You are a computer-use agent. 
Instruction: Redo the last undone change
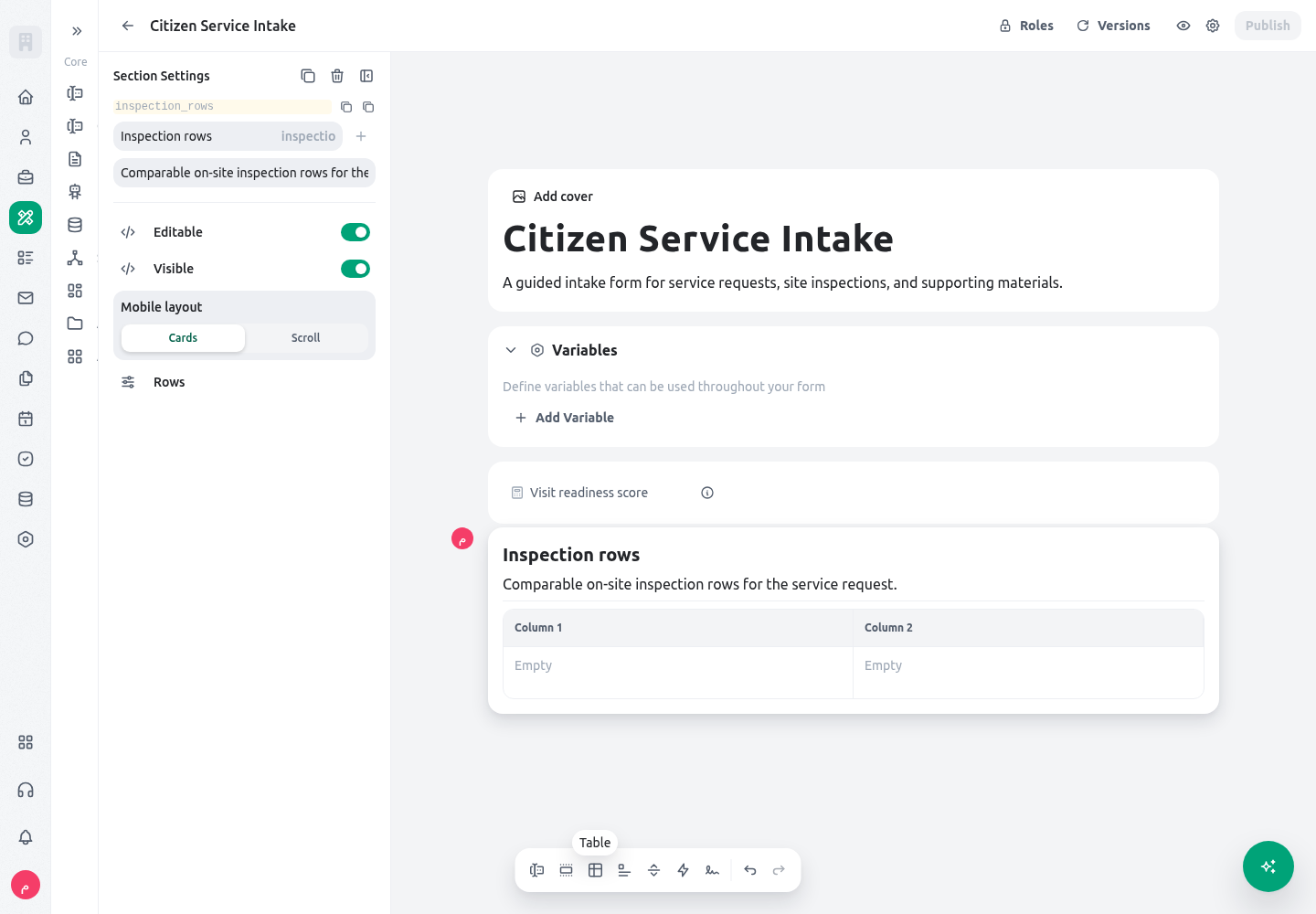tap(779, 870)
